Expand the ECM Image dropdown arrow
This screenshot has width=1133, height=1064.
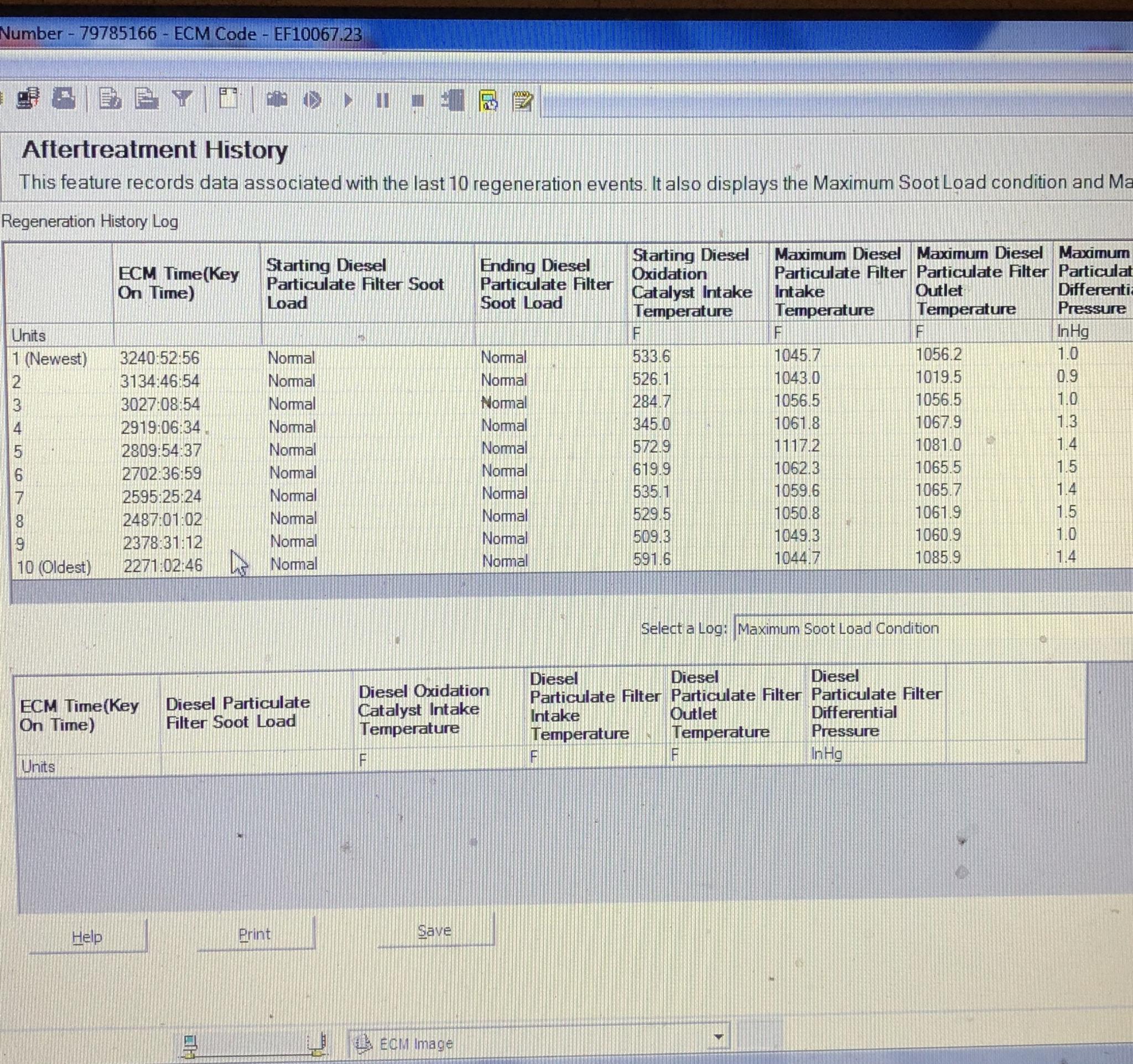718,1037
